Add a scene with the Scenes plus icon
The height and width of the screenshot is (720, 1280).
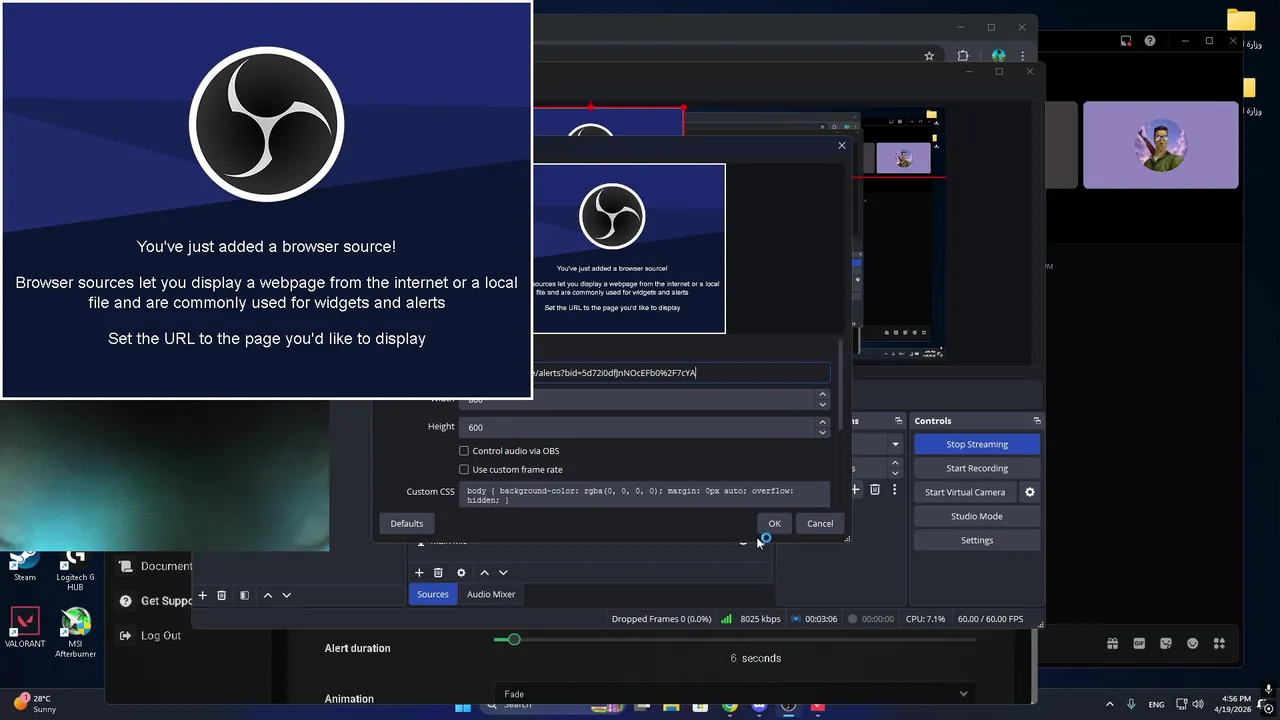pos(202,595)
